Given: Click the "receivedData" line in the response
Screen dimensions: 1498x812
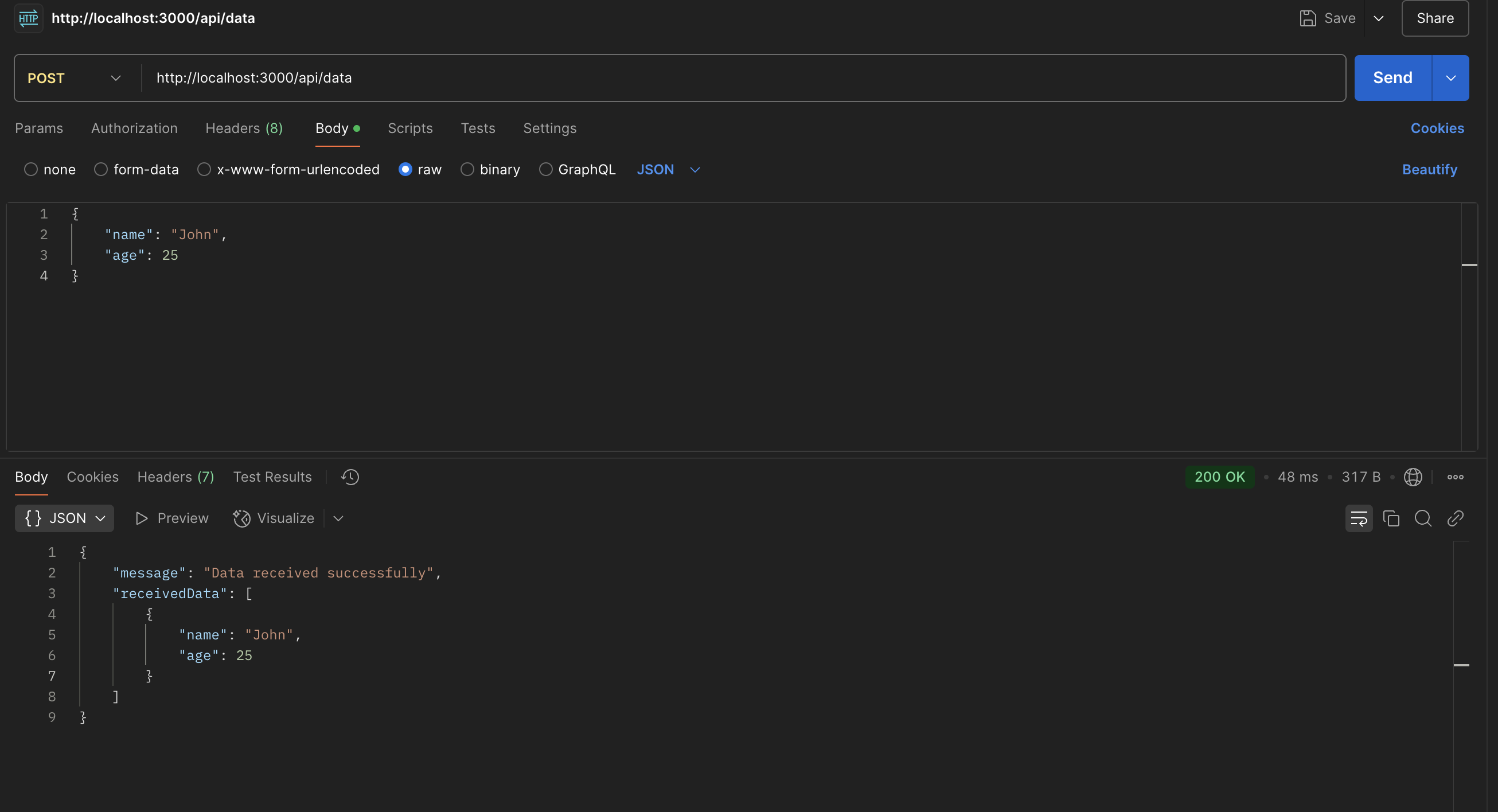Looking at the screenshot, I should (182, 594).
